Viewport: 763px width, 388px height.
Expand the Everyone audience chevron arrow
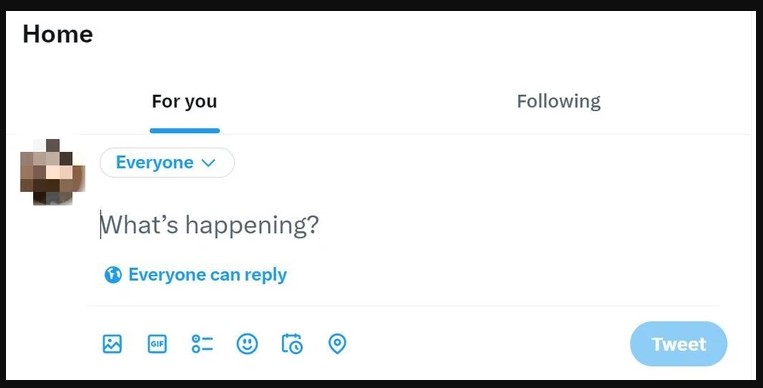click(208, 163)
